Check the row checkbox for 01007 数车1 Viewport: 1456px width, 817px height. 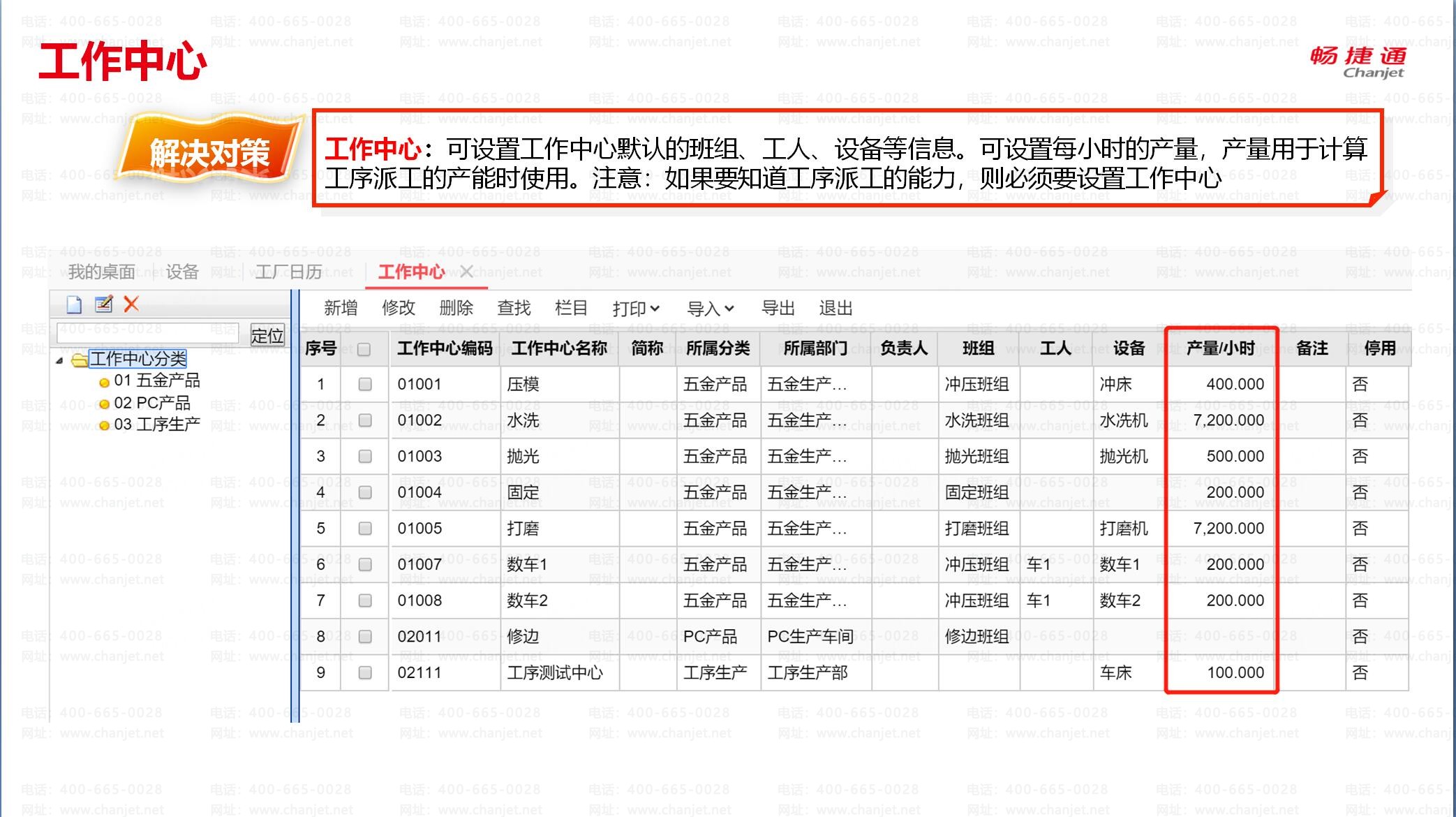pos(365,565)
